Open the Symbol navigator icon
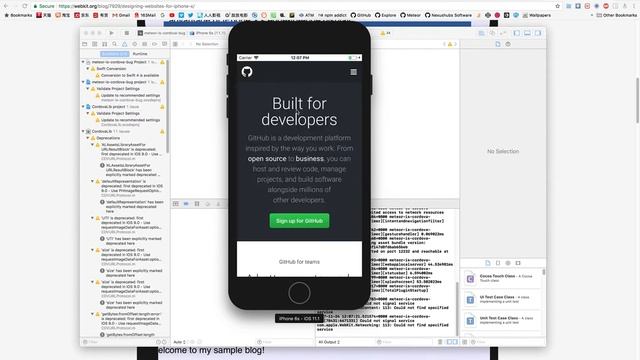This screenshot has width=640, height=360. click(x=104, y=44)
